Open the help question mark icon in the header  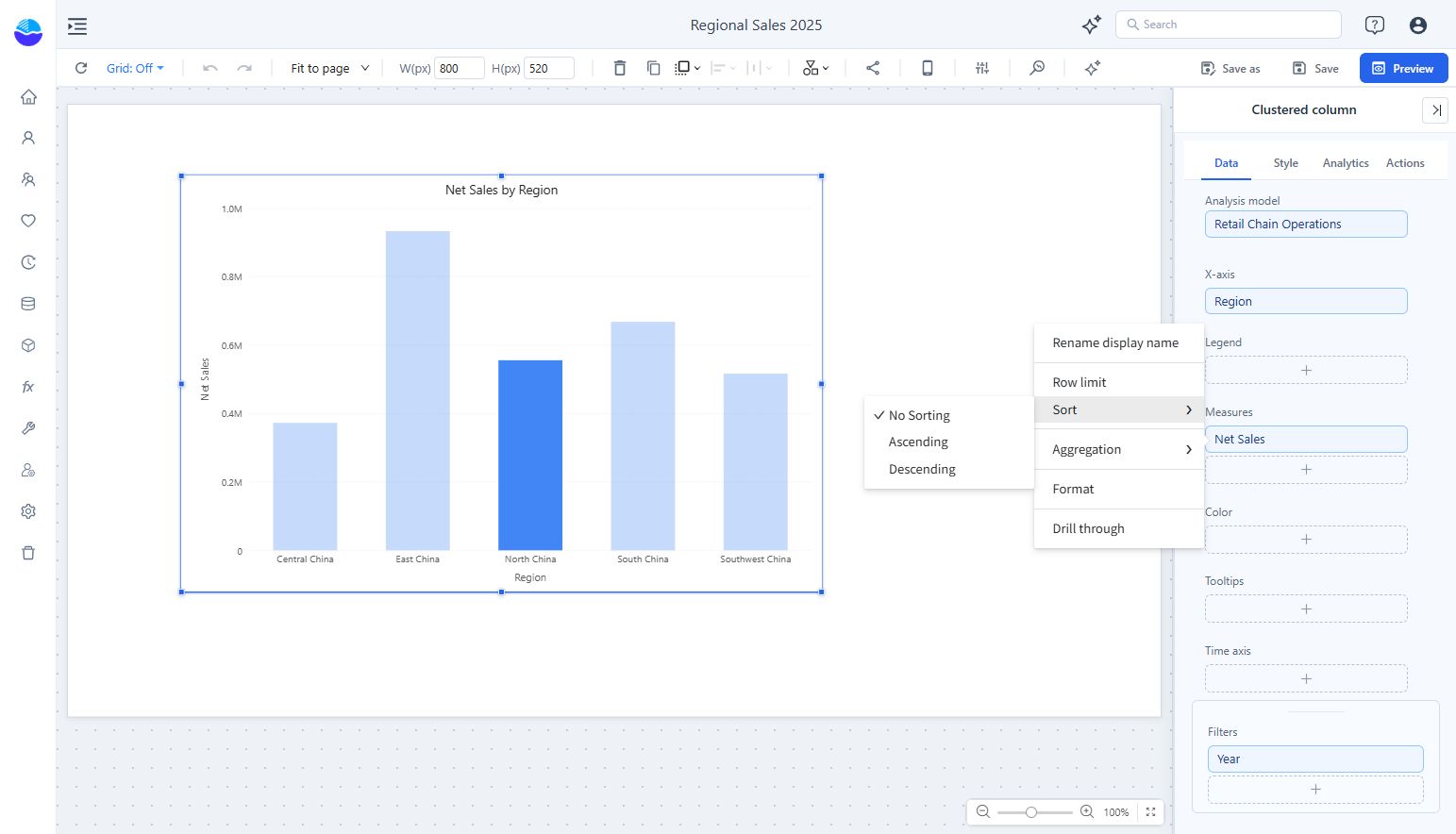[1375, 25]
